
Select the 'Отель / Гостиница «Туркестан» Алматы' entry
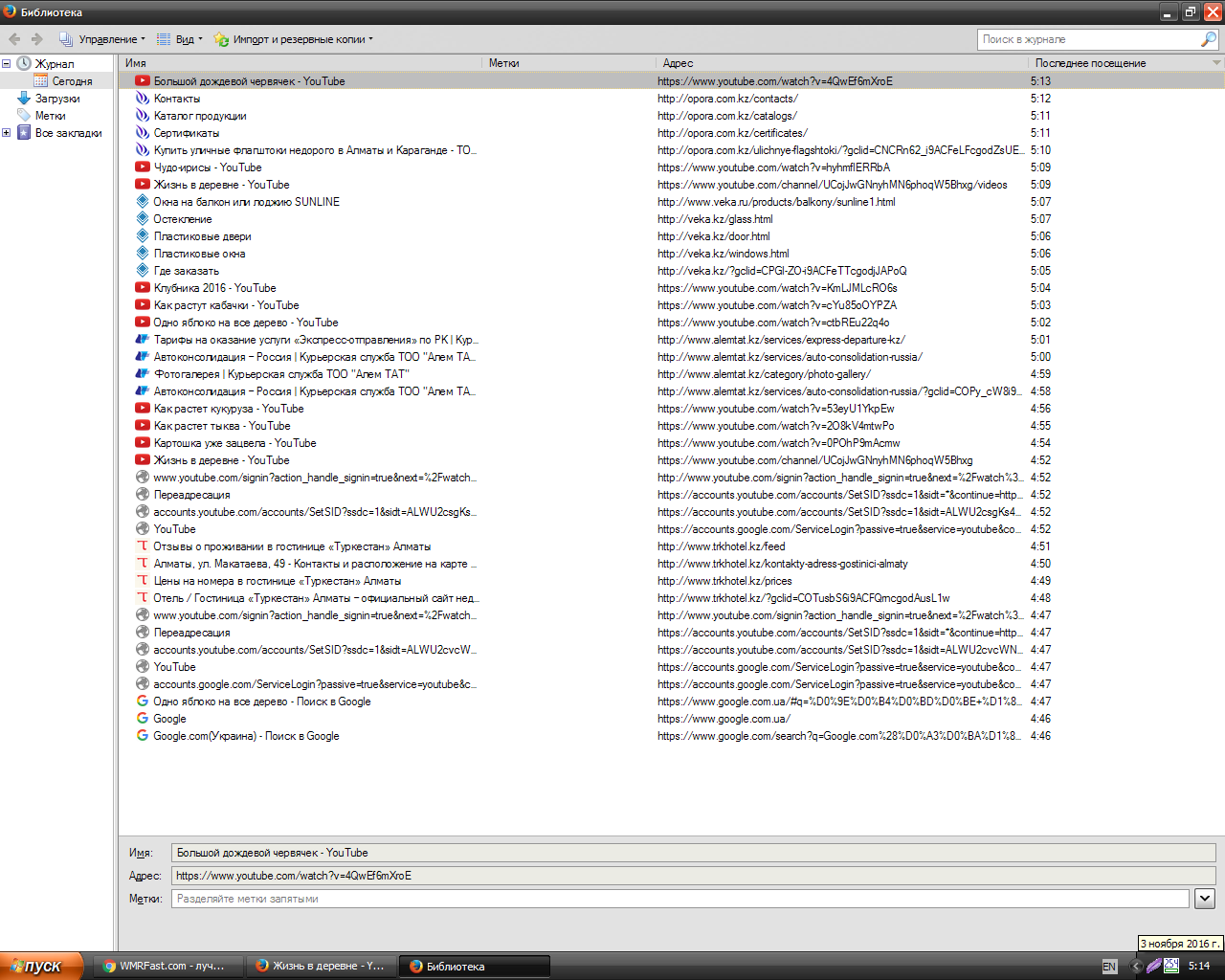(x=672, y=598)
